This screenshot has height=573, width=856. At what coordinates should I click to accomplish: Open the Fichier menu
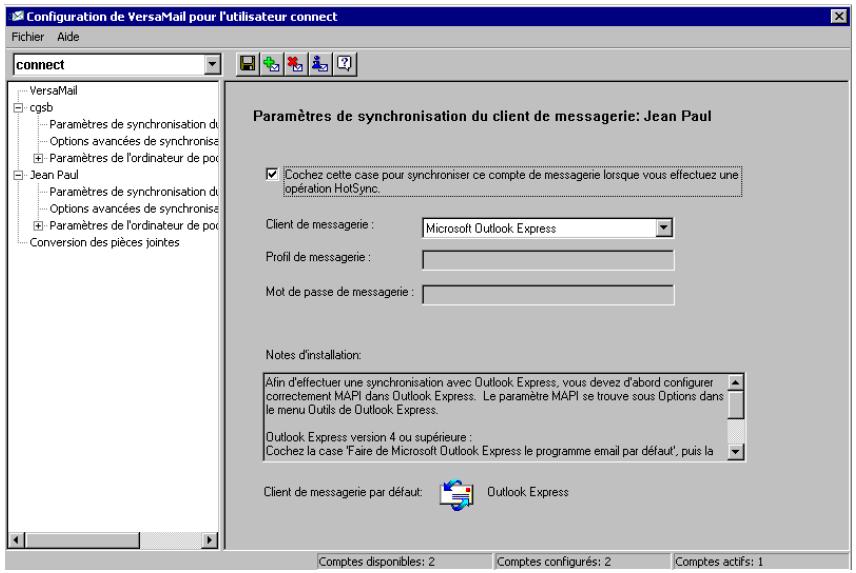(28, 37)
